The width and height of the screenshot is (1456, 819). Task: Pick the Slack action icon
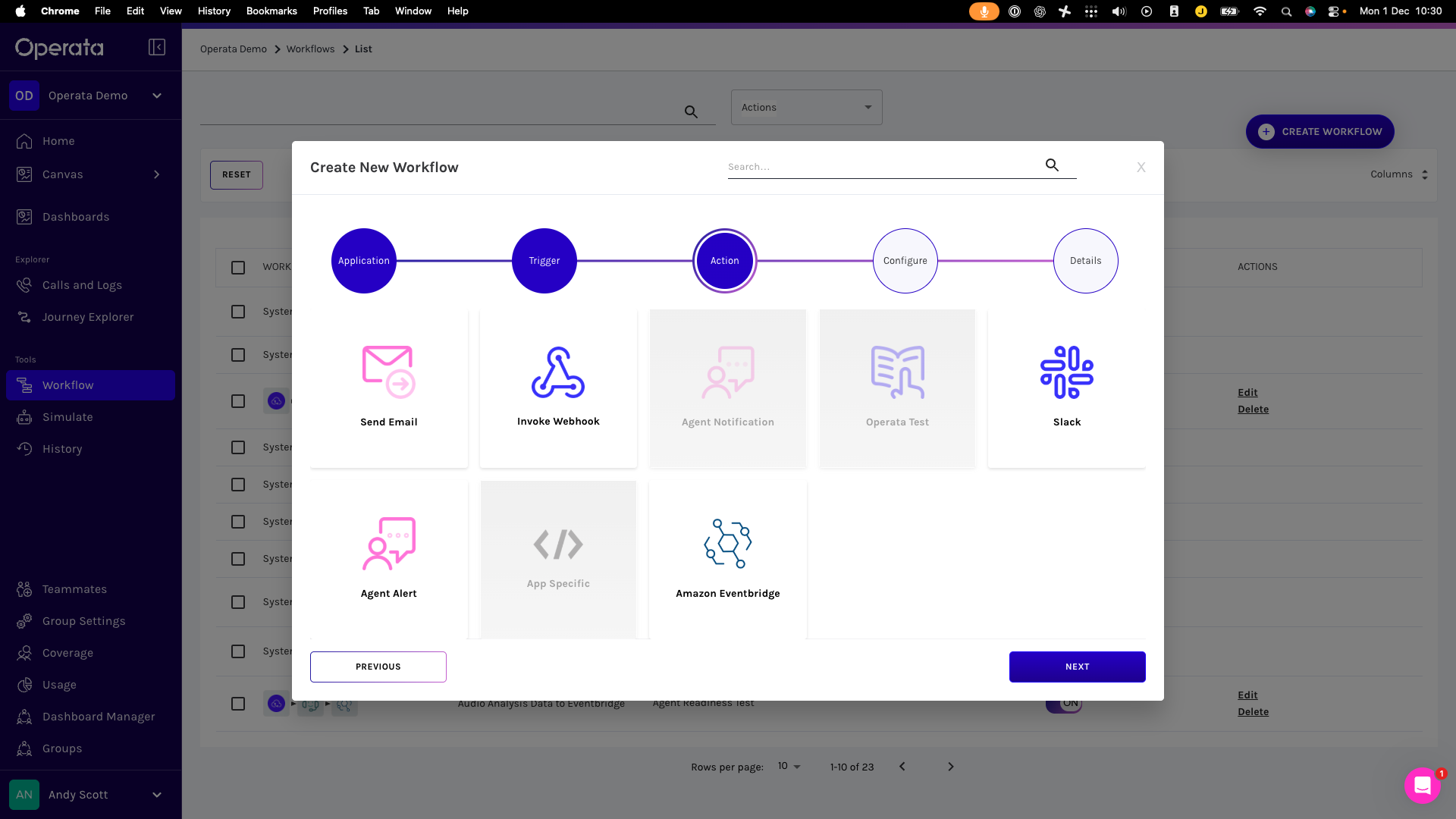coord(1067,372)
